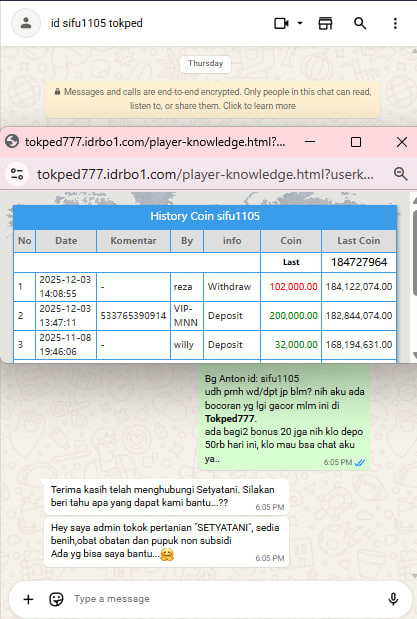This screenshot has height=619, width=417.
Task: Click the zoom magnifier in address bar
Action: click(x=400, y=173)
